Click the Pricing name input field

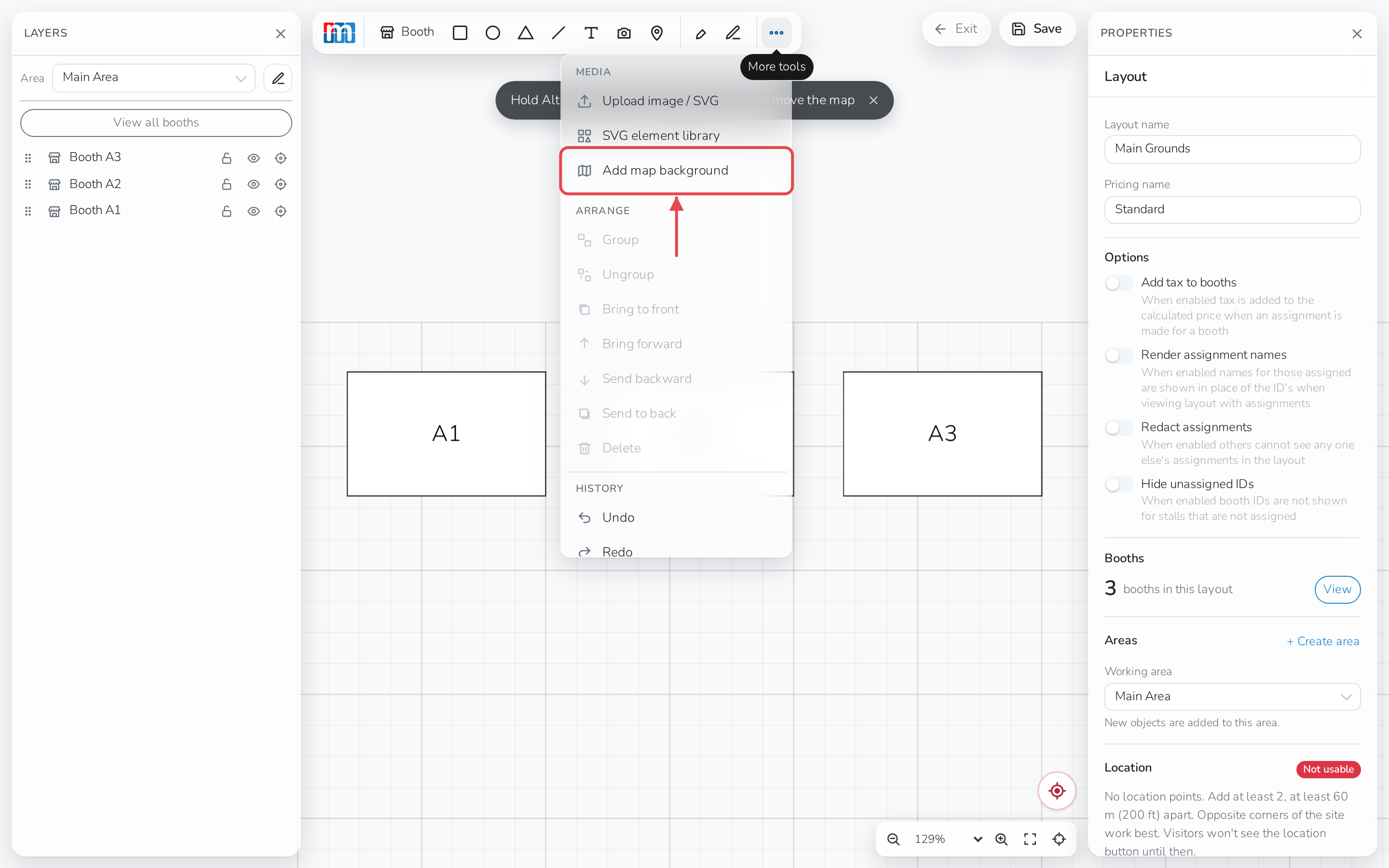pyautogui.click(x=1232, y=210)
